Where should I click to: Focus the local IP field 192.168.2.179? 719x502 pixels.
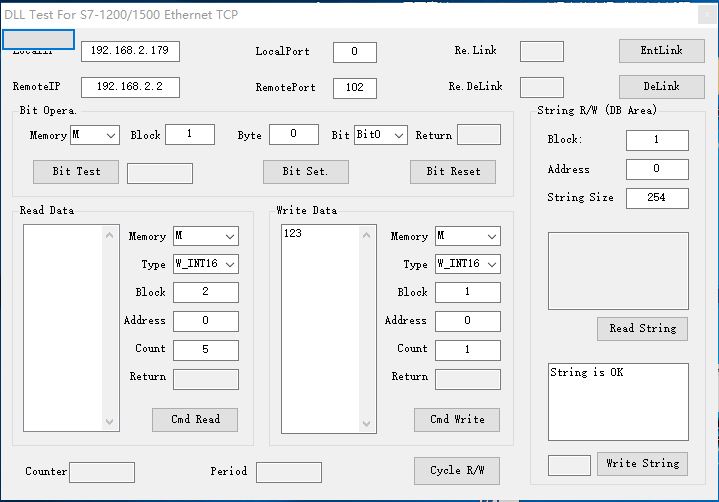[130, 51]
